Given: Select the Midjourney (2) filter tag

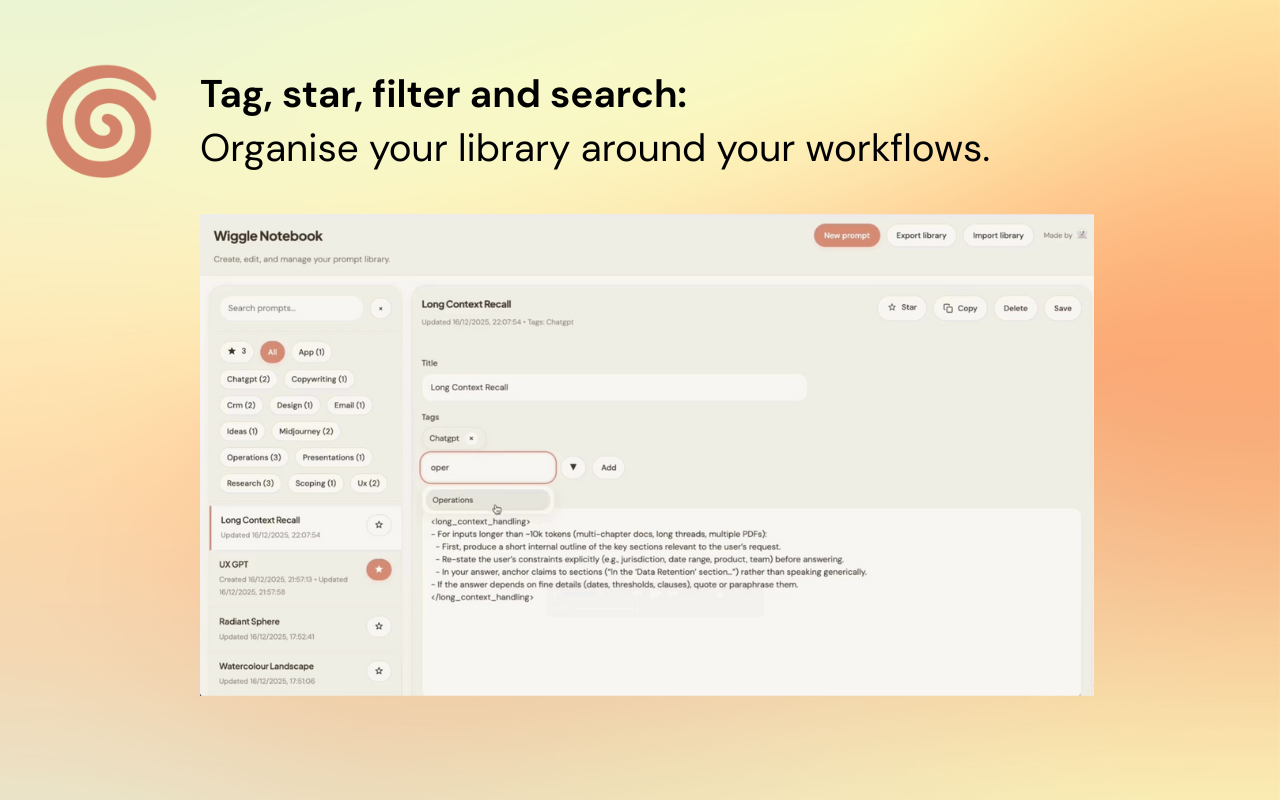Looking at the screenshot, I should pos(305,431).
